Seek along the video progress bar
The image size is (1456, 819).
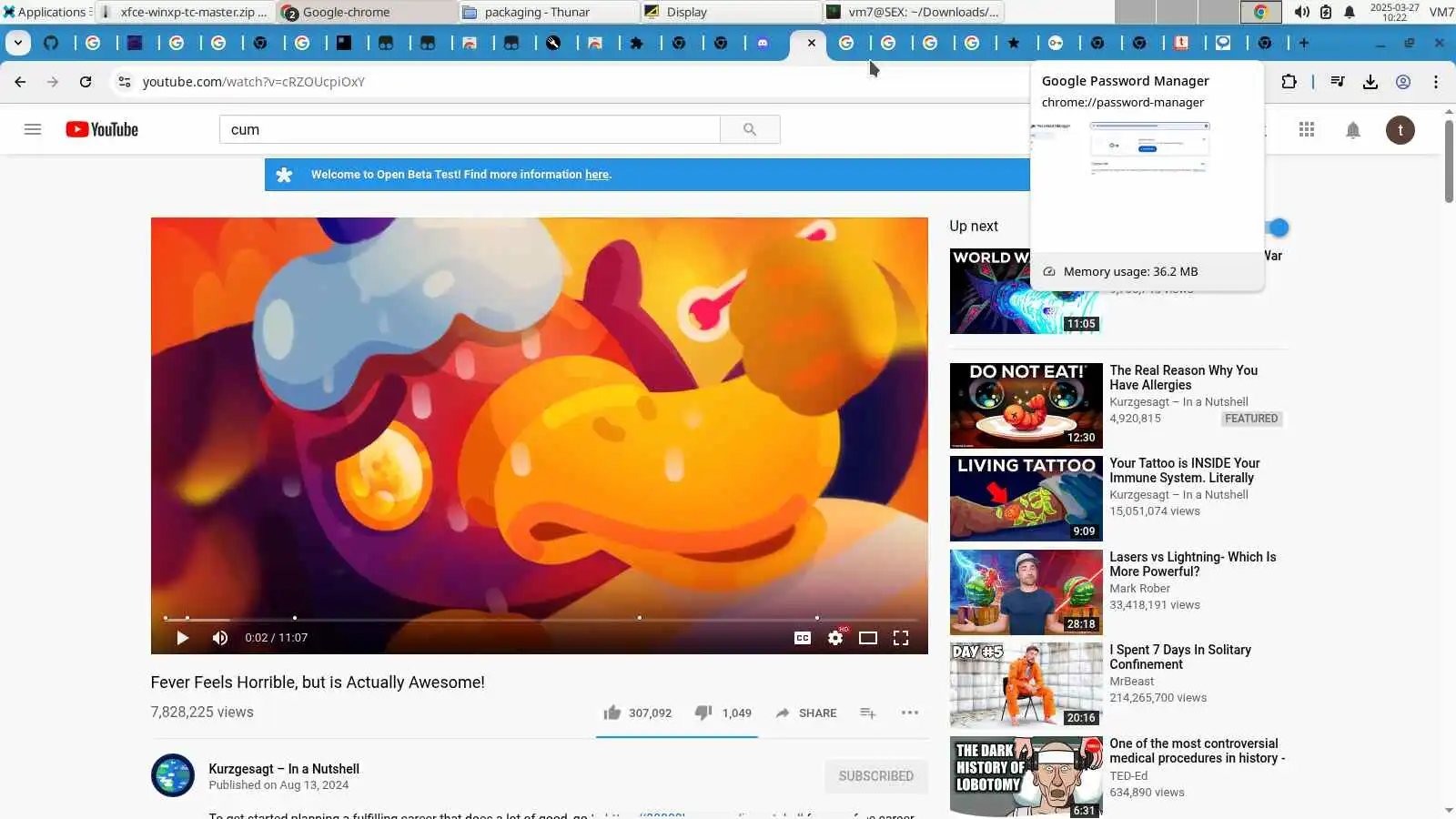pos(541,619)
